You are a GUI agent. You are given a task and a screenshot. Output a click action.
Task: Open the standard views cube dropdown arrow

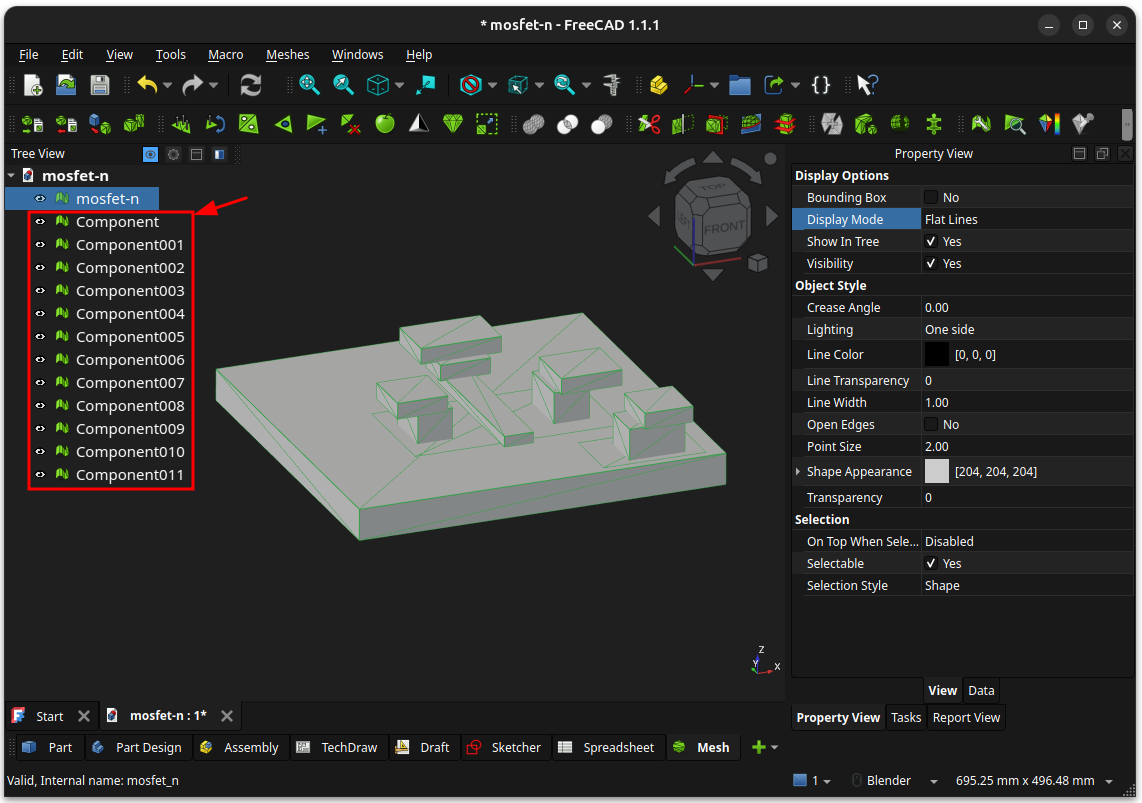pyautogui.click(x=400, y=85)
